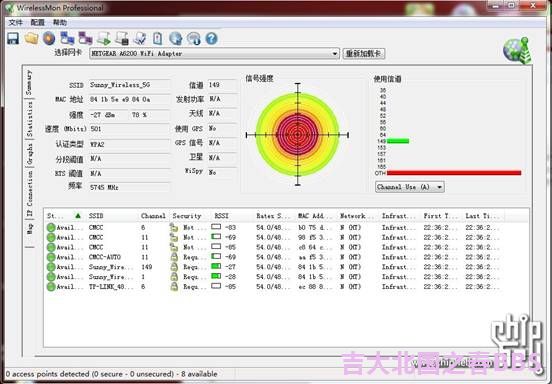Switch to the Statistics side tab
552x384 pixels.
click(30, 119)
